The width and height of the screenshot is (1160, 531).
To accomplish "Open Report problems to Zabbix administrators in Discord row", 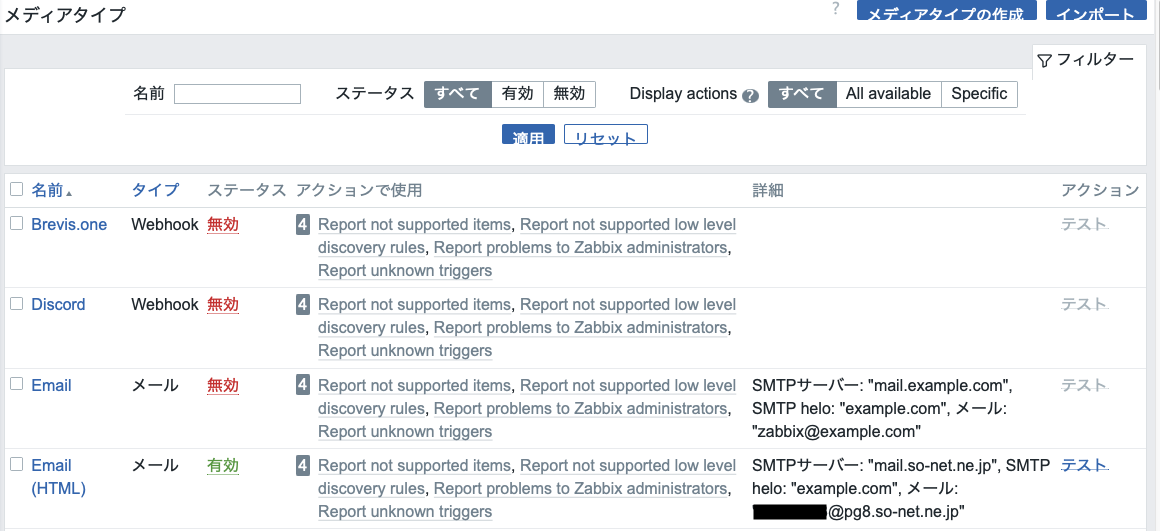I will click(x=580, y=328).
